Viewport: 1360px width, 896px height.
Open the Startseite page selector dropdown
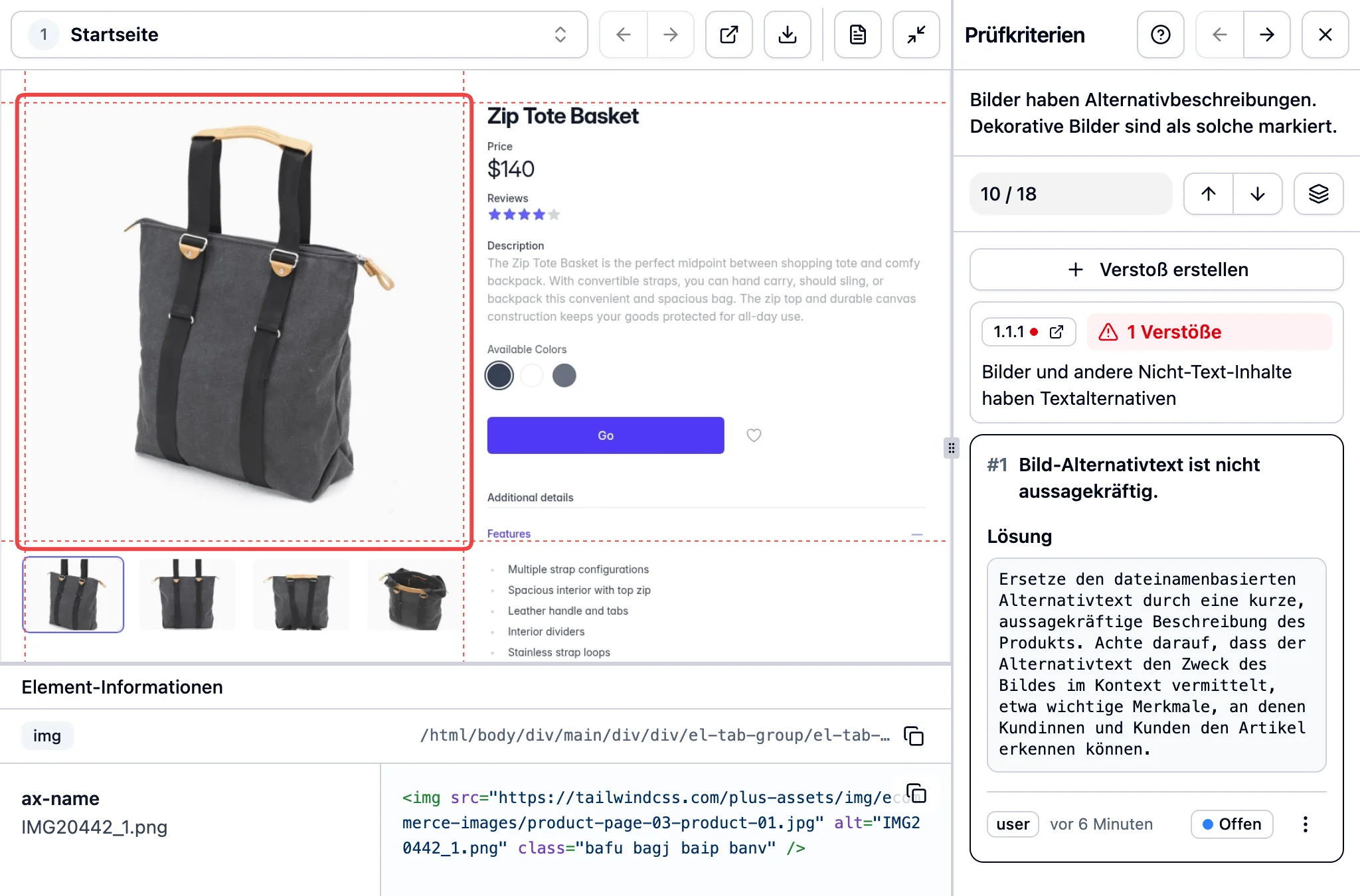point(299,35)
